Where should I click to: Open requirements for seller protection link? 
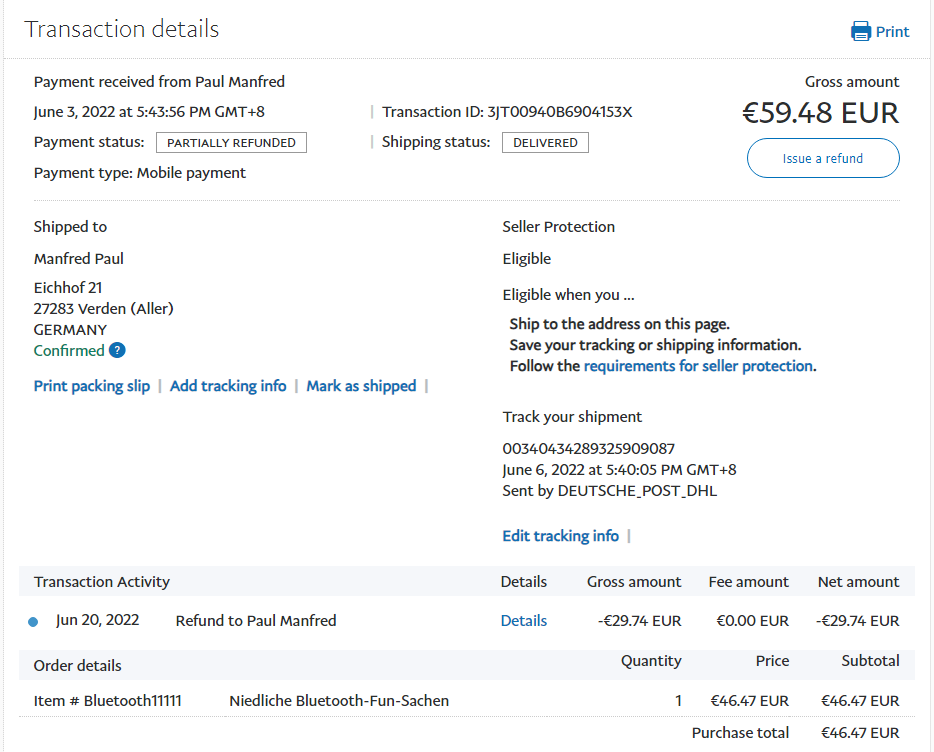point(698,366)
